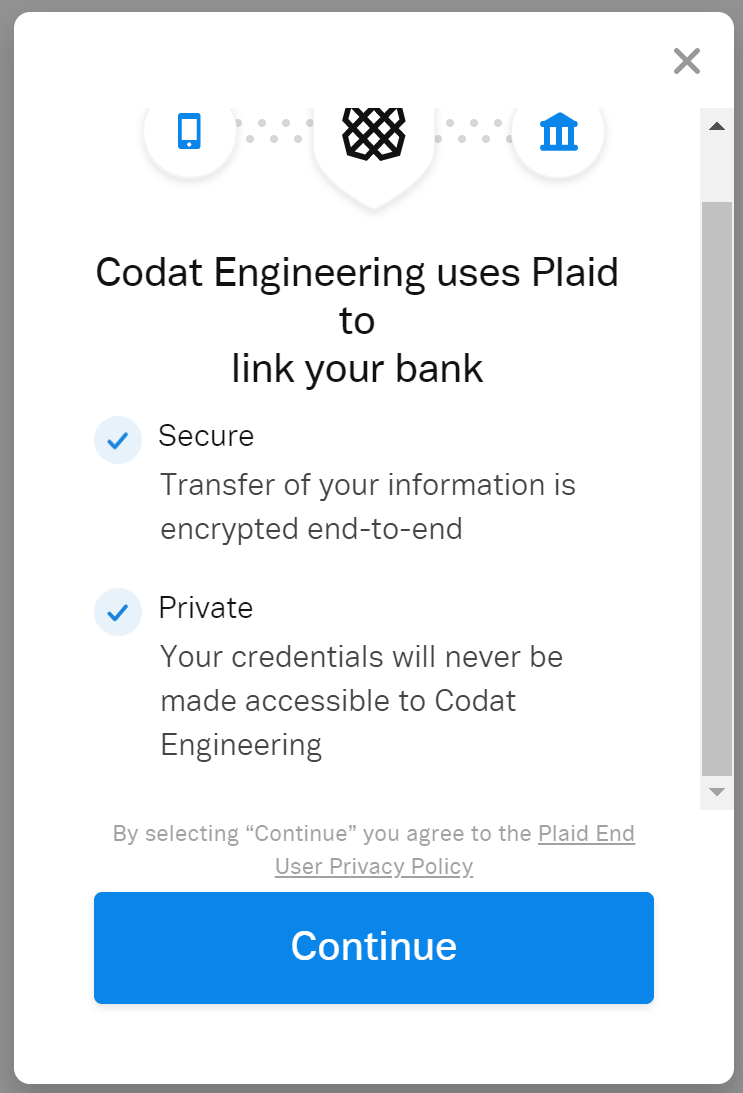
Task: Click the mobile phone icon
Action: 189,131
